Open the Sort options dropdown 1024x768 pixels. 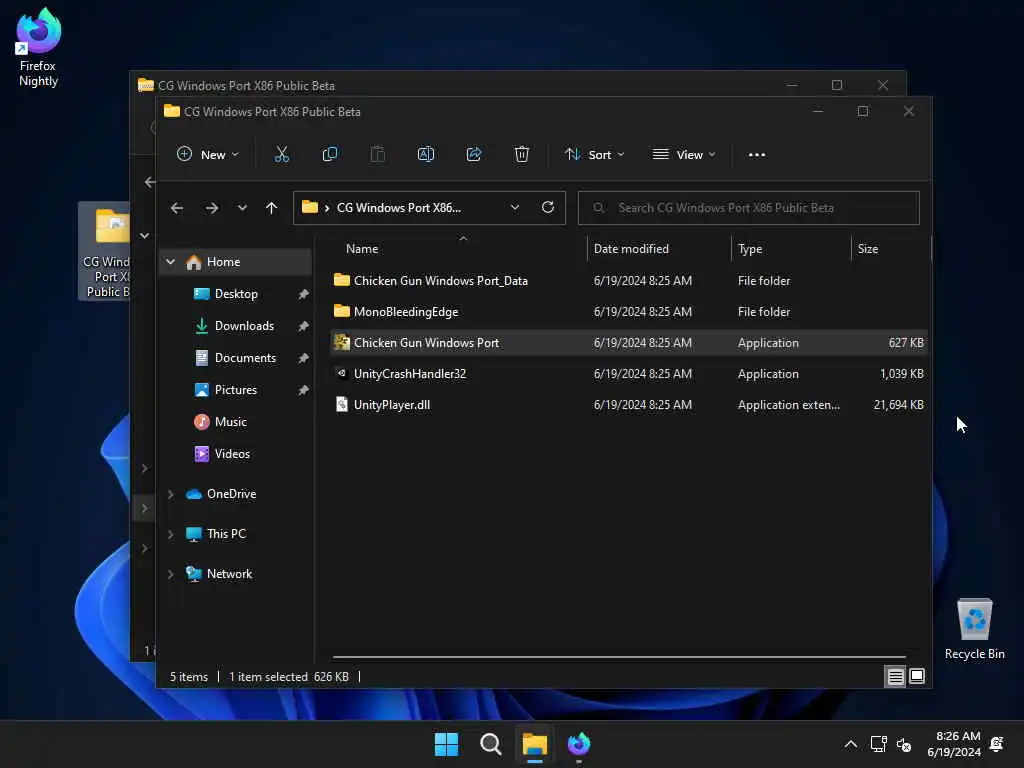coord(594,155)
